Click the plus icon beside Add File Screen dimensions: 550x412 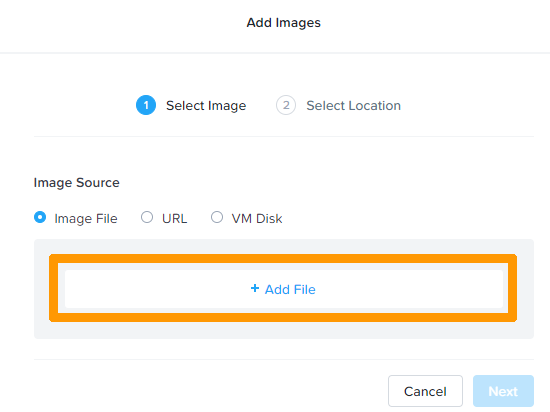(255, 288)
